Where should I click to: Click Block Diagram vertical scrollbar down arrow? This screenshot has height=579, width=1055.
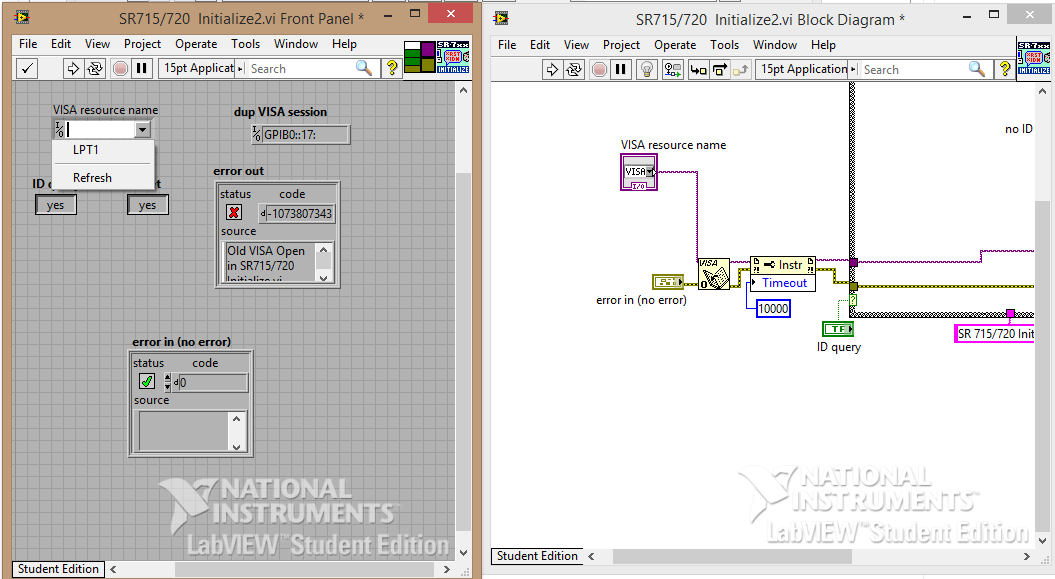[1043, 540]
